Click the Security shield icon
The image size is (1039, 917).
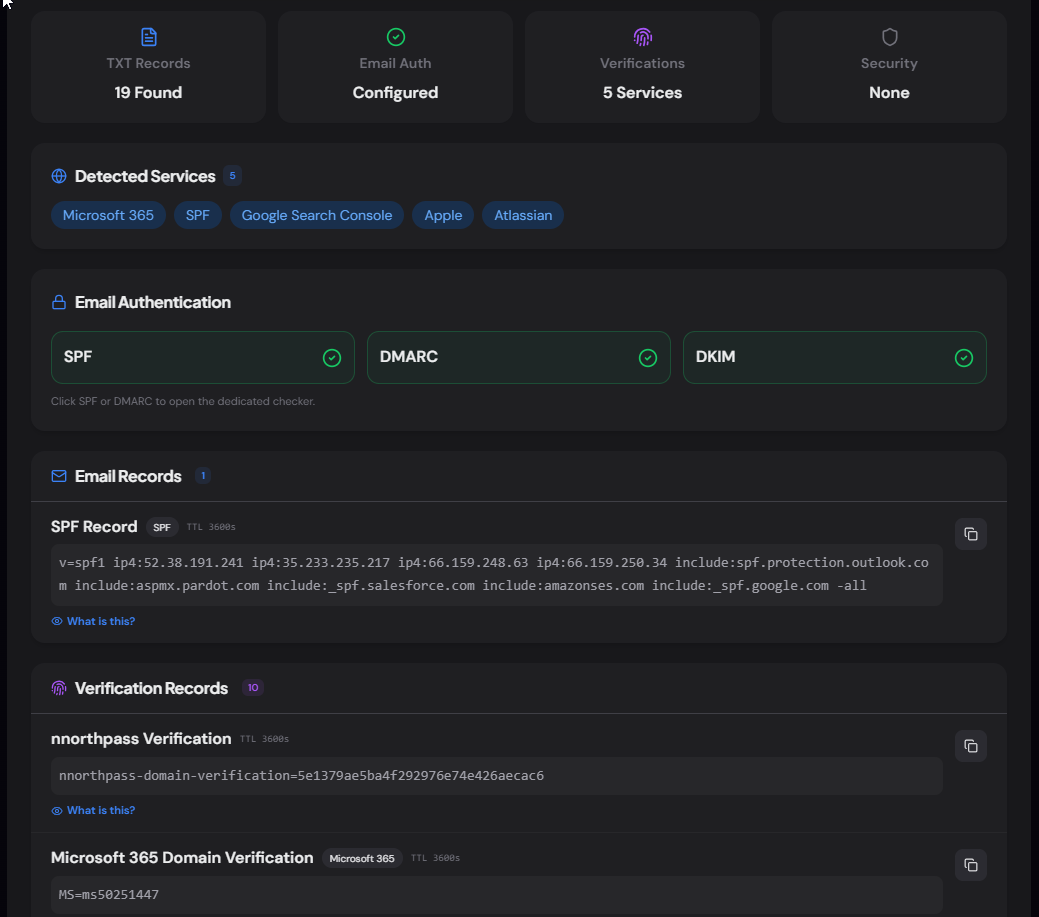point(889,37)
